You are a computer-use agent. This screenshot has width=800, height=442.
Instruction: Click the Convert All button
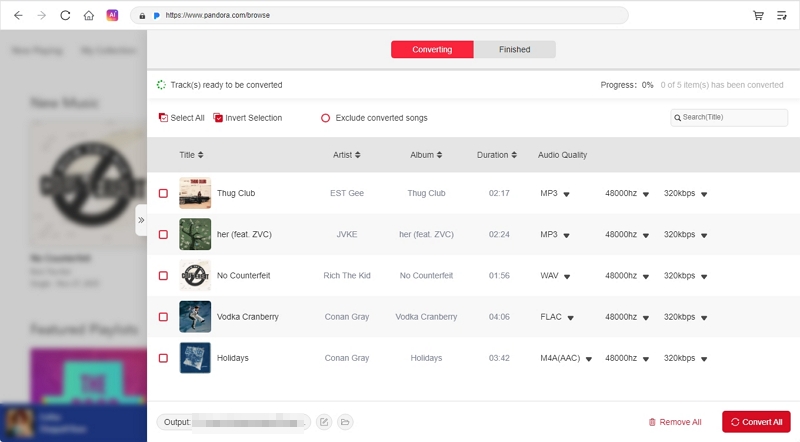[x=756, y=422]
